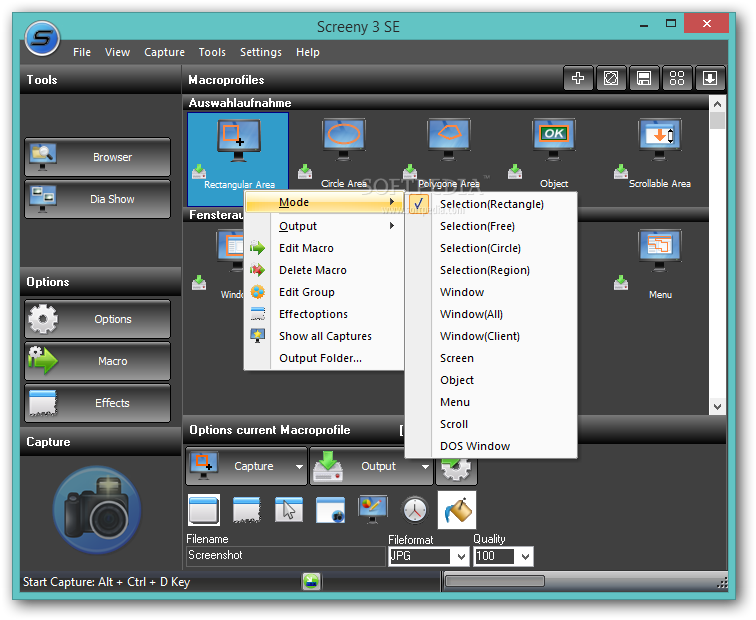756x620 pixels.
Task: Choose Window(Client) mode
Action: click(491, 336)
